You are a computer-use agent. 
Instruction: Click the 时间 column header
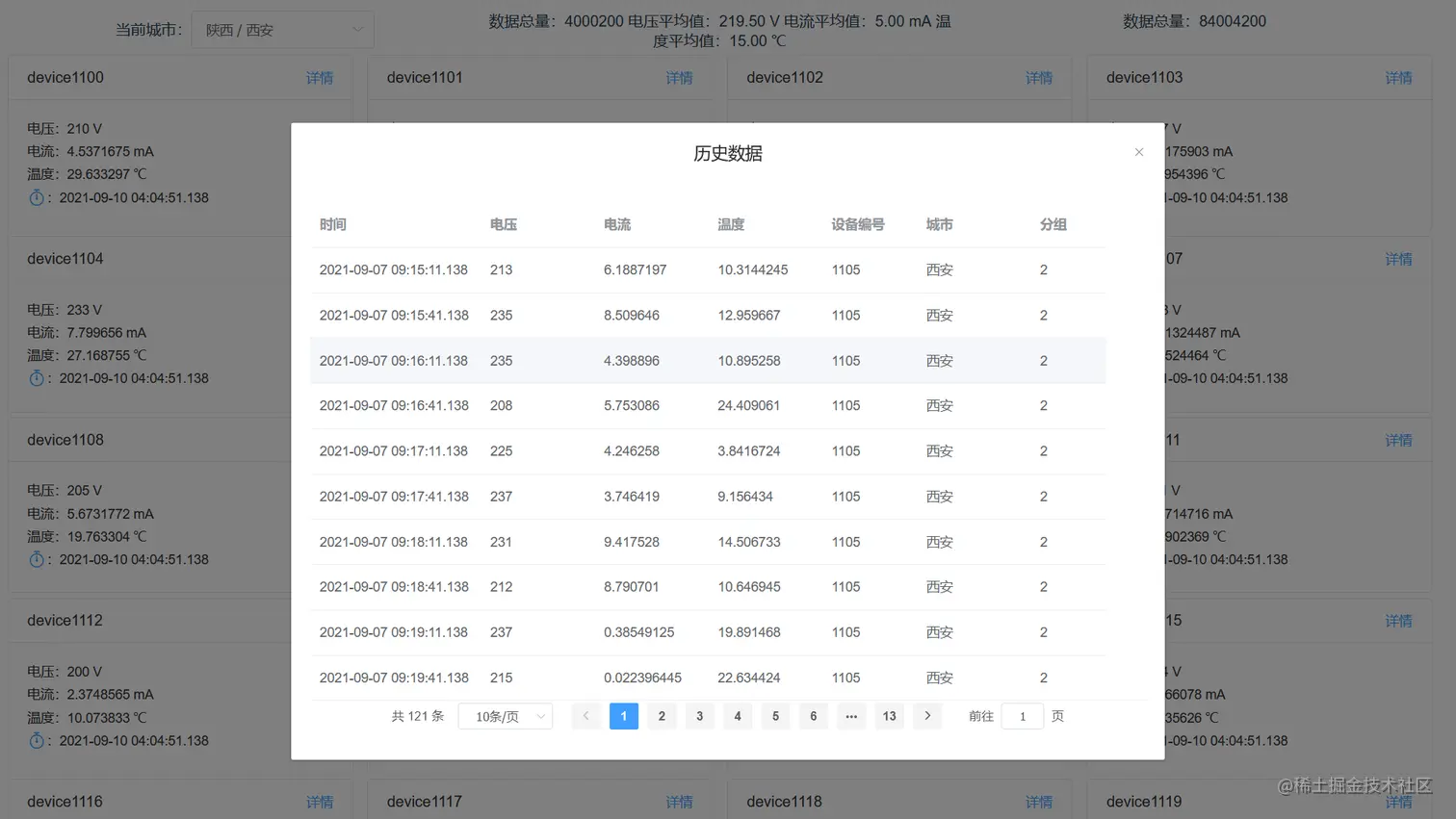(x=333, y=224)
